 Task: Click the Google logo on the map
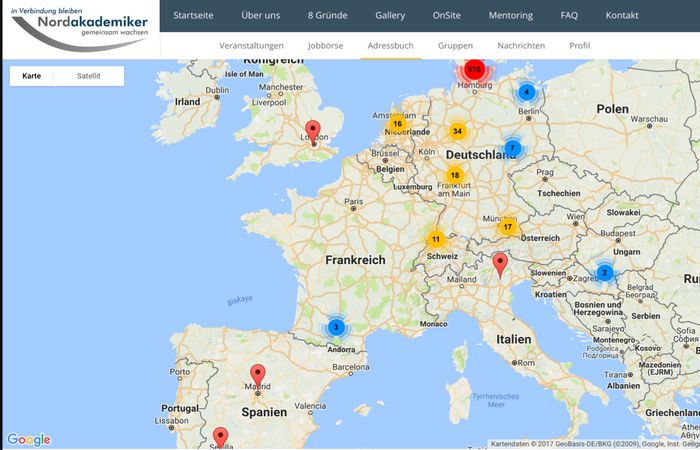[29, 439]
